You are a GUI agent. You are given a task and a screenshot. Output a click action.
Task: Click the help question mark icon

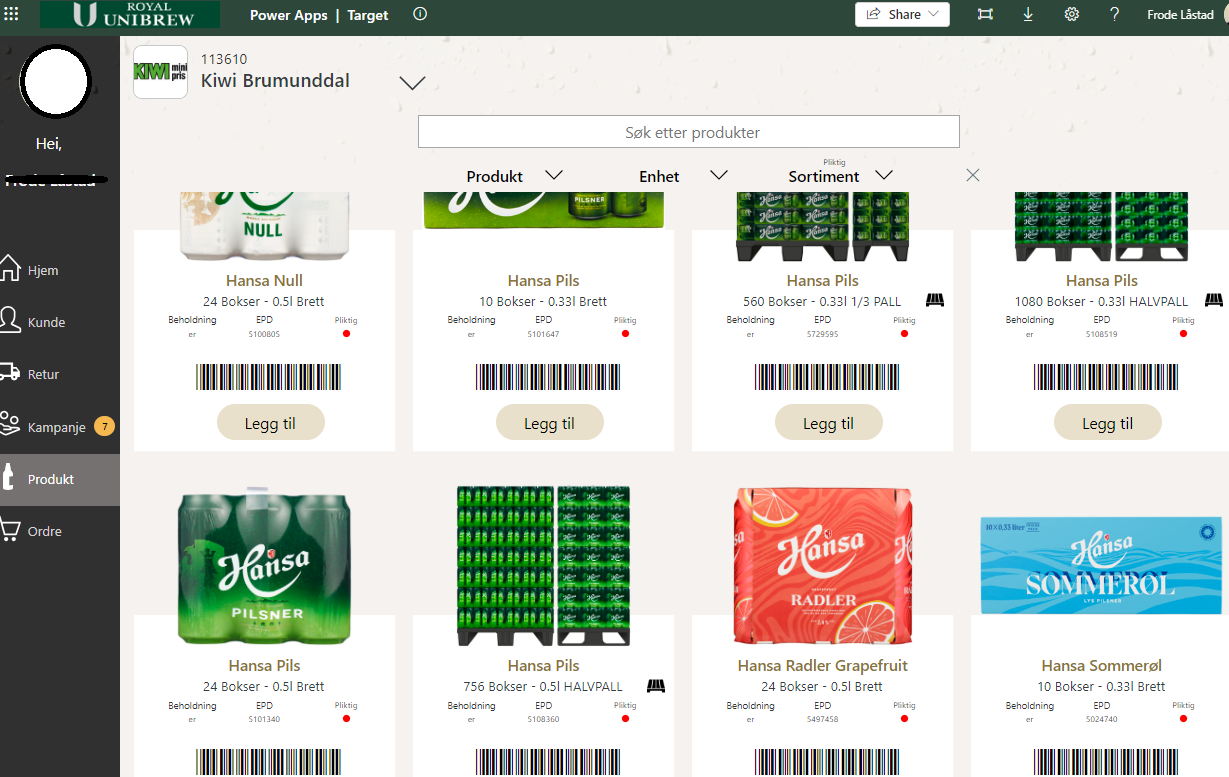pos(1115,14)
